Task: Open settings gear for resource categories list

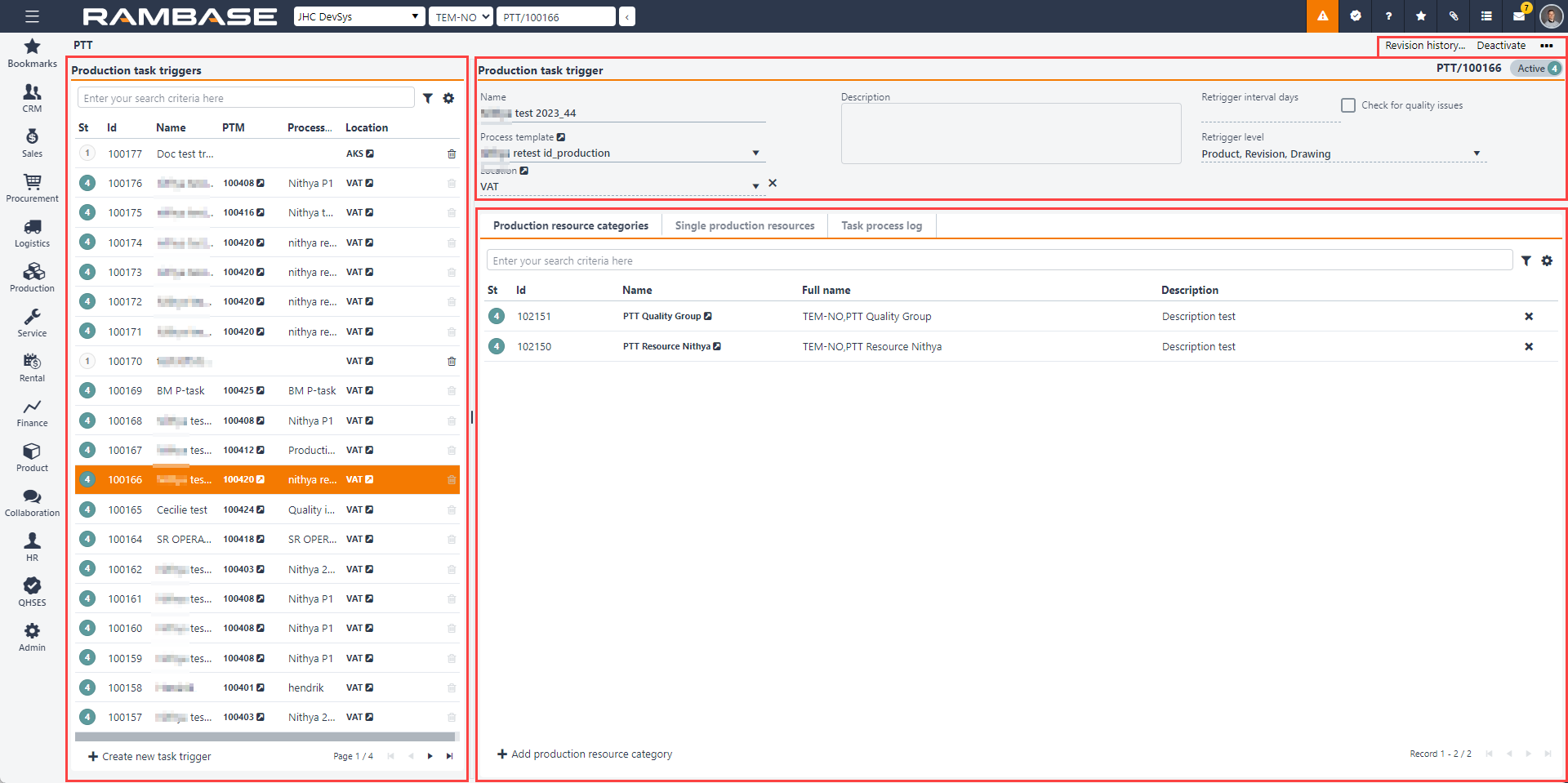Action: pyautogui.click(x=1547, y=260)
